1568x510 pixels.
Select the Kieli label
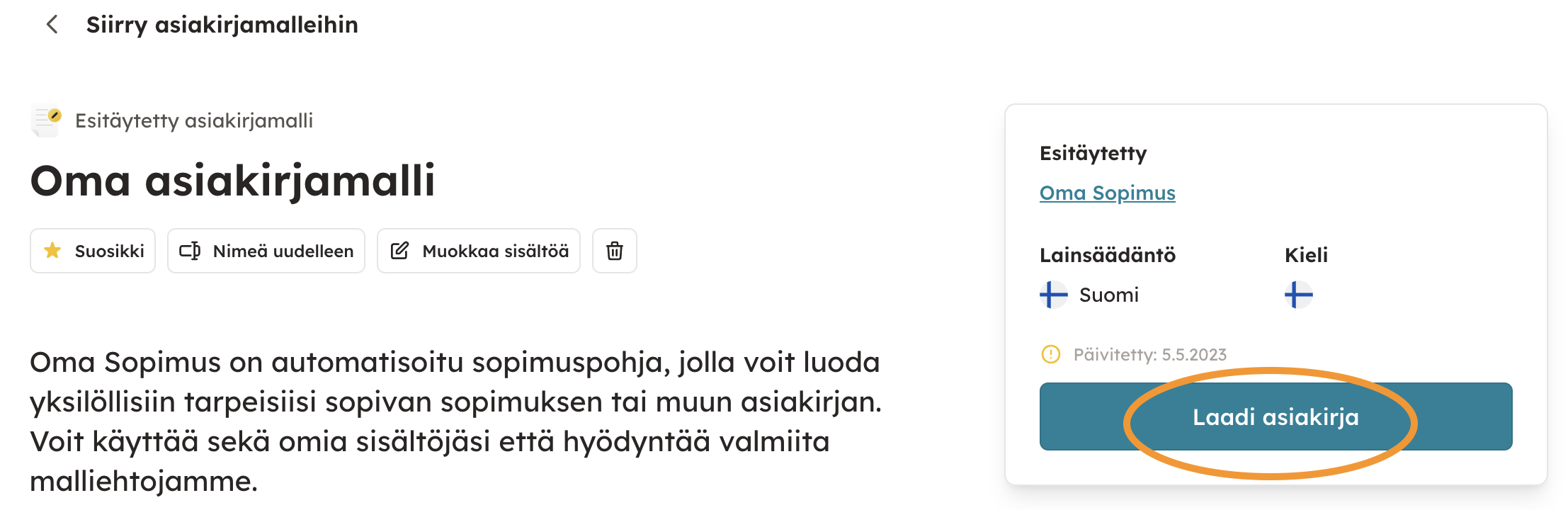pos(1306,255)
